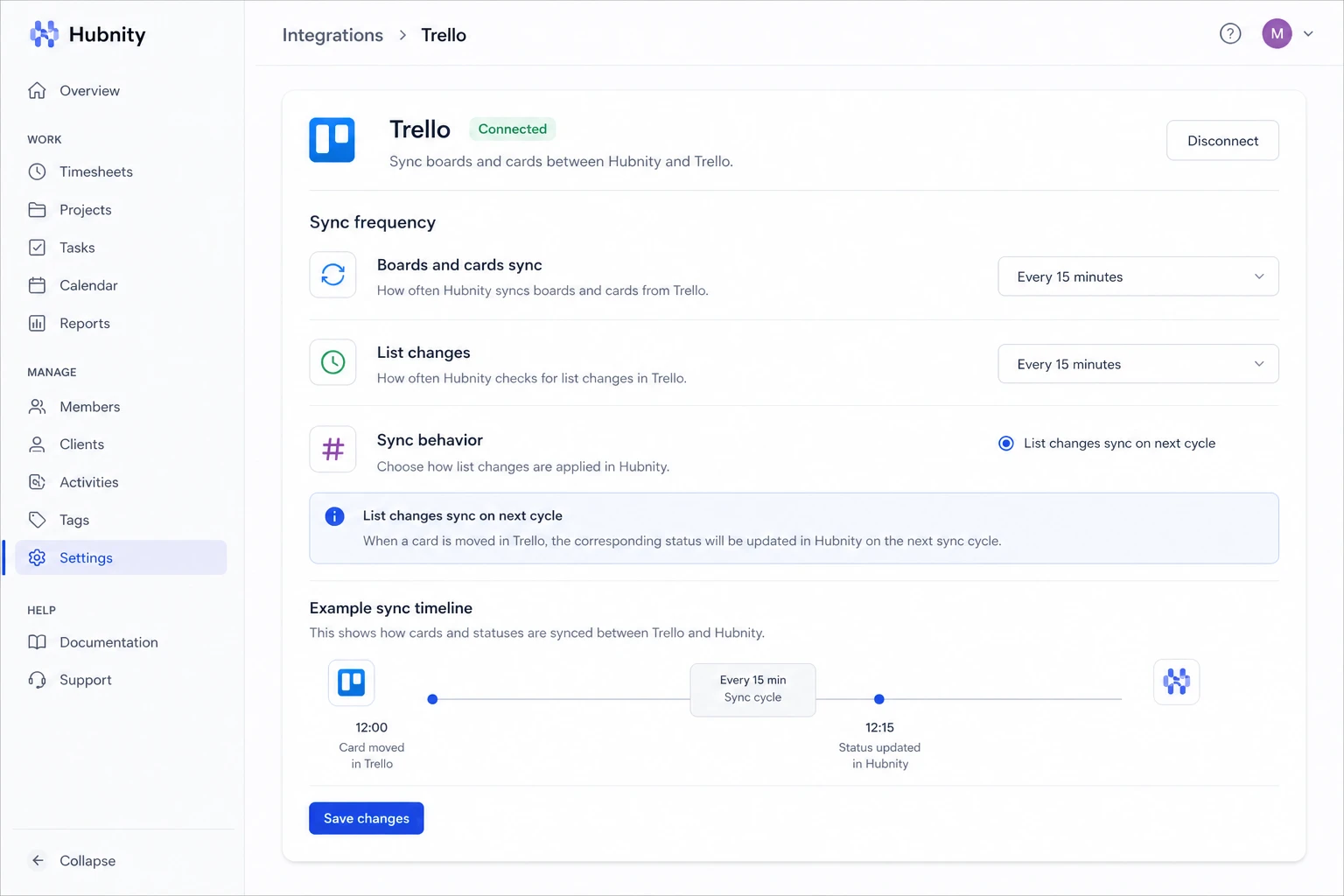
Task: Click the Overview home icon
Action: pos(37,91)
